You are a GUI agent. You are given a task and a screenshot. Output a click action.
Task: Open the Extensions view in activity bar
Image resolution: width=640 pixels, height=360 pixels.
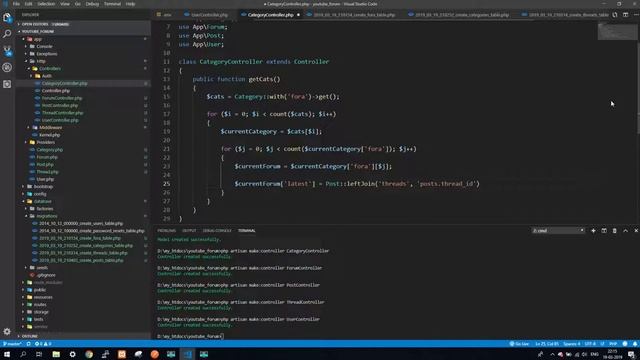point(7,84)
